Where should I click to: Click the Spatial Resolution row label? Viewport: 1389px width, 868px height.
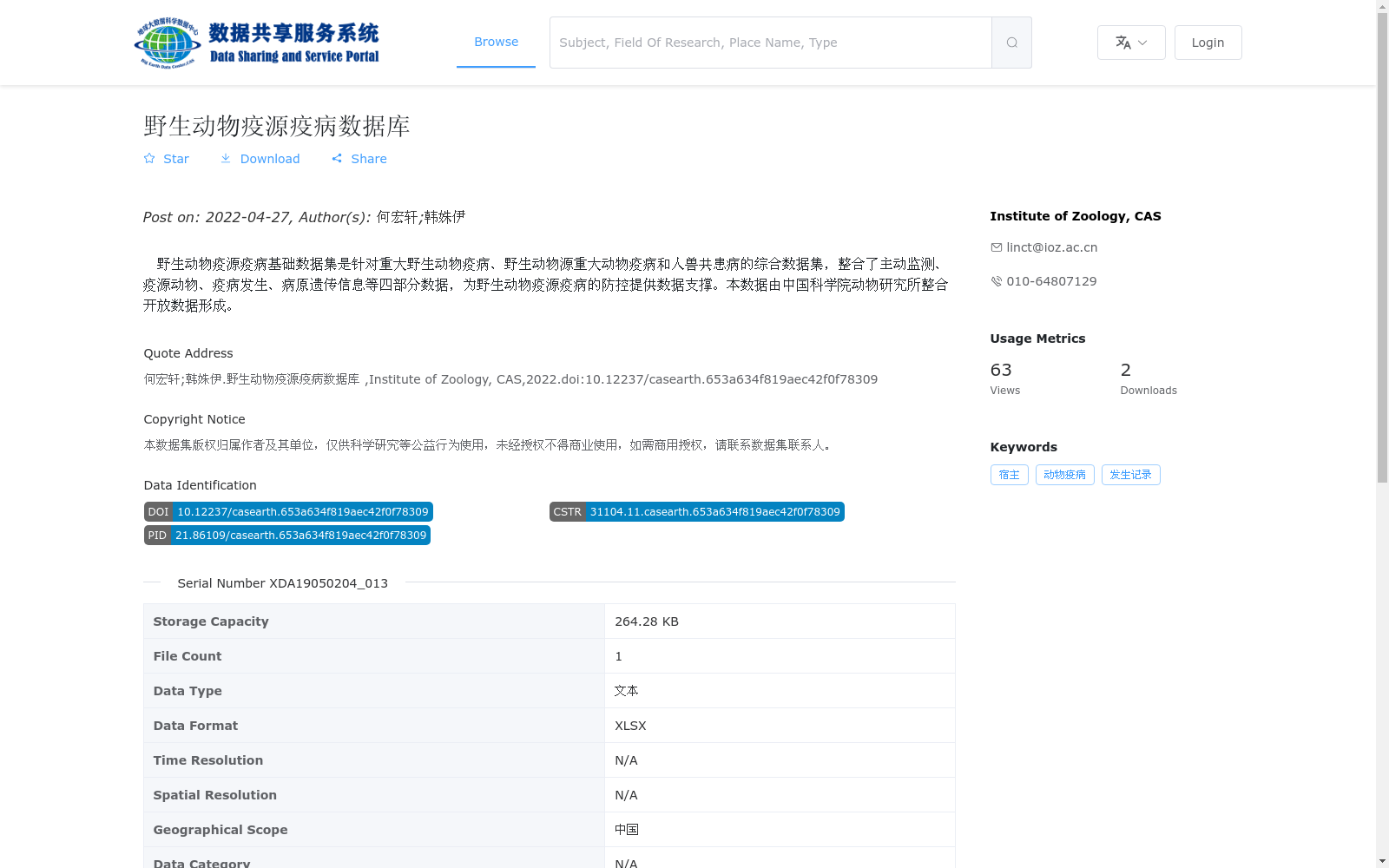[x=215, y=795]
